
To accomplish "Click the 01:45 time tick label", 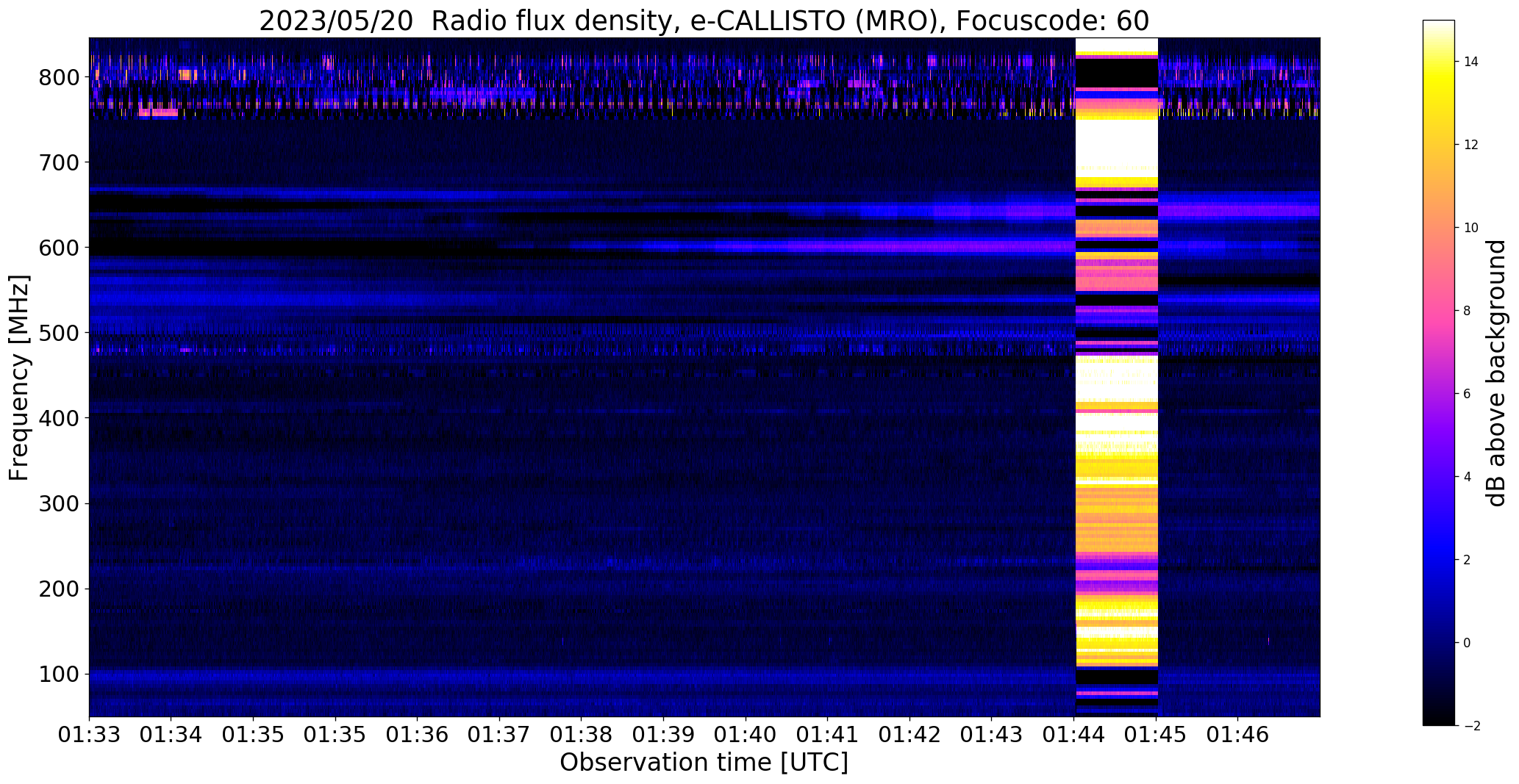I will tap(1157, 734).
